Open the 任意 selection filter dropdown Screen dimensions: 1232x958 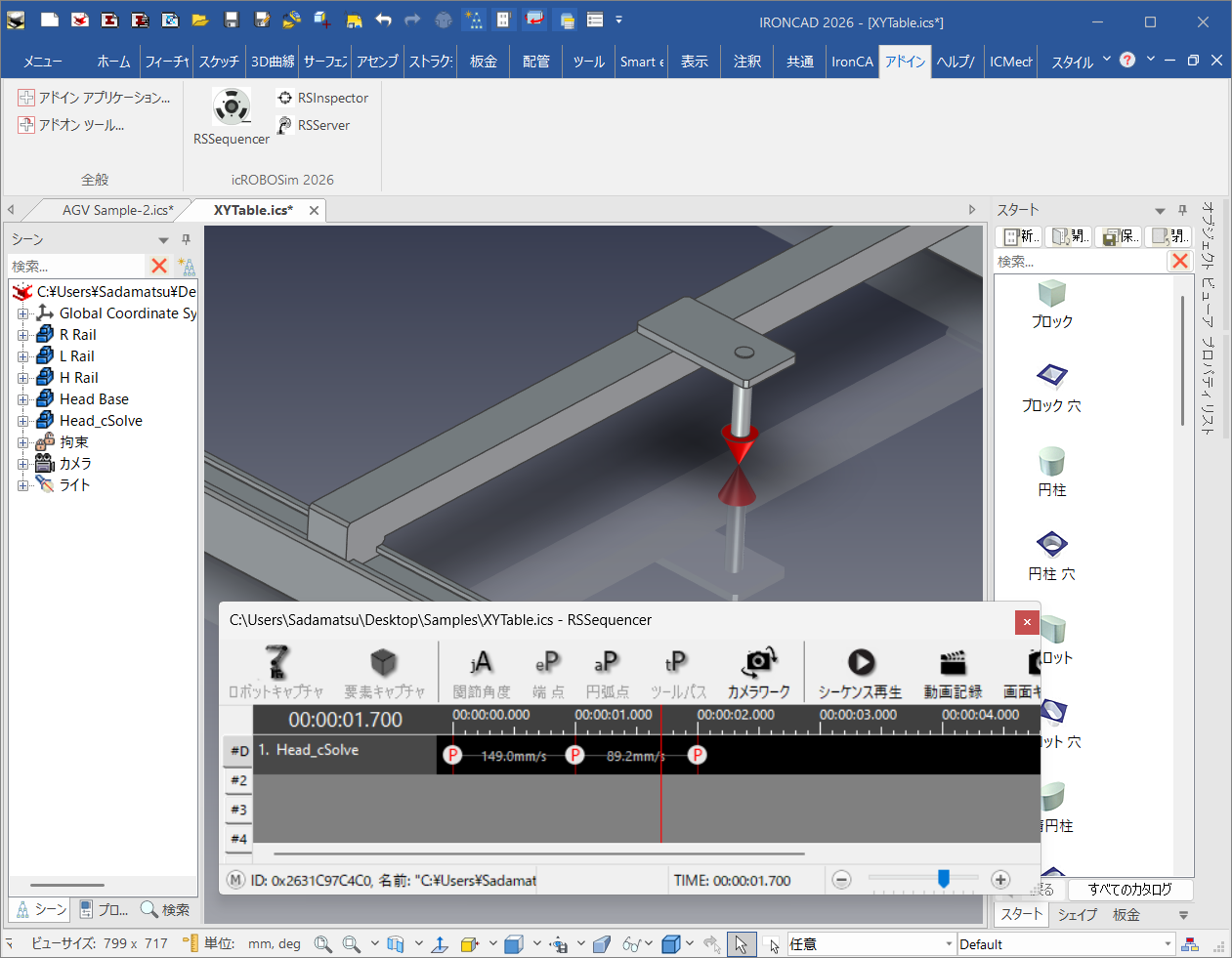pyautogui.click(x=949, y=944)
